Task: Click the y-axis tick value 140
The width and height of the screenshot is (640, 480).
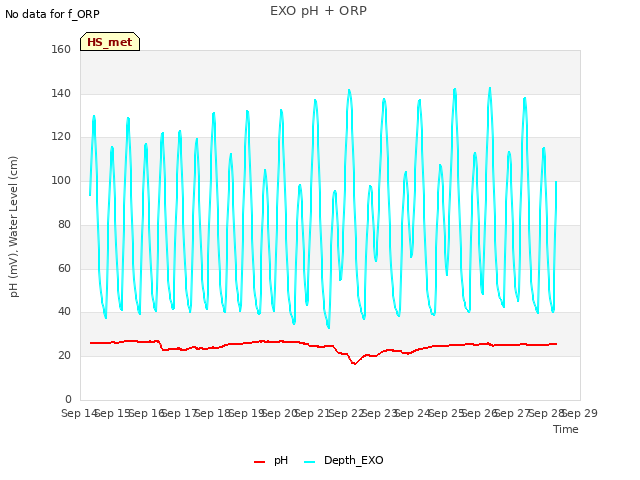Action: [61, 93]
